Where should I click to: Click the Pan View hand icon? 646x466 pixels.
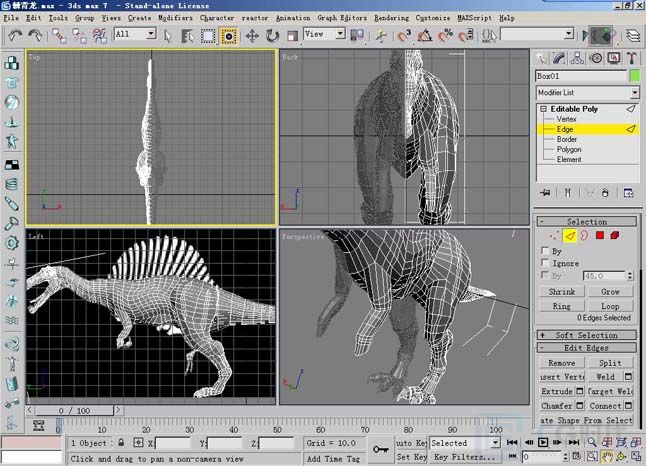[606, 457]
